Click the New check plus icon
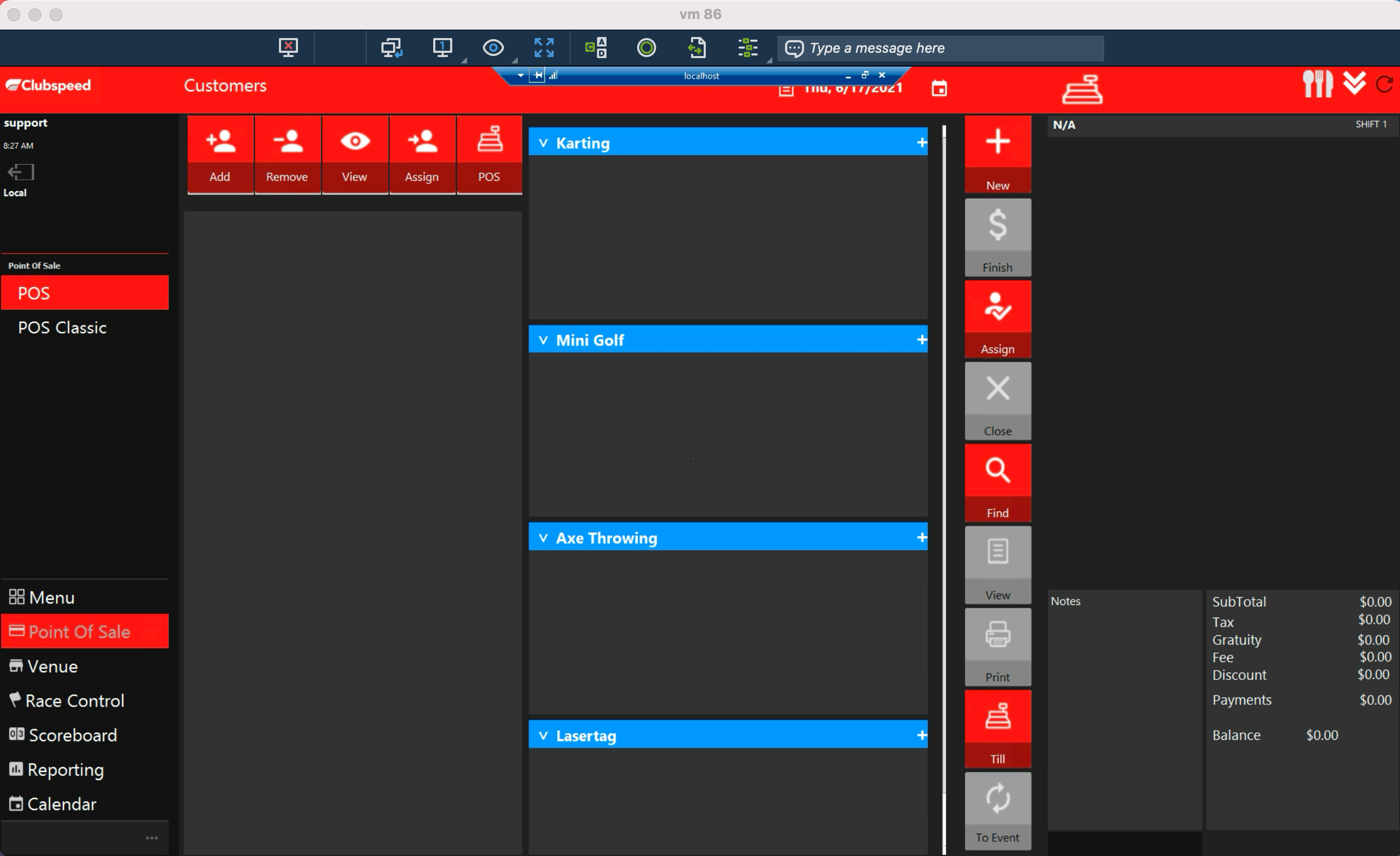Screen dimensions: 1400x856 [997, 142]
